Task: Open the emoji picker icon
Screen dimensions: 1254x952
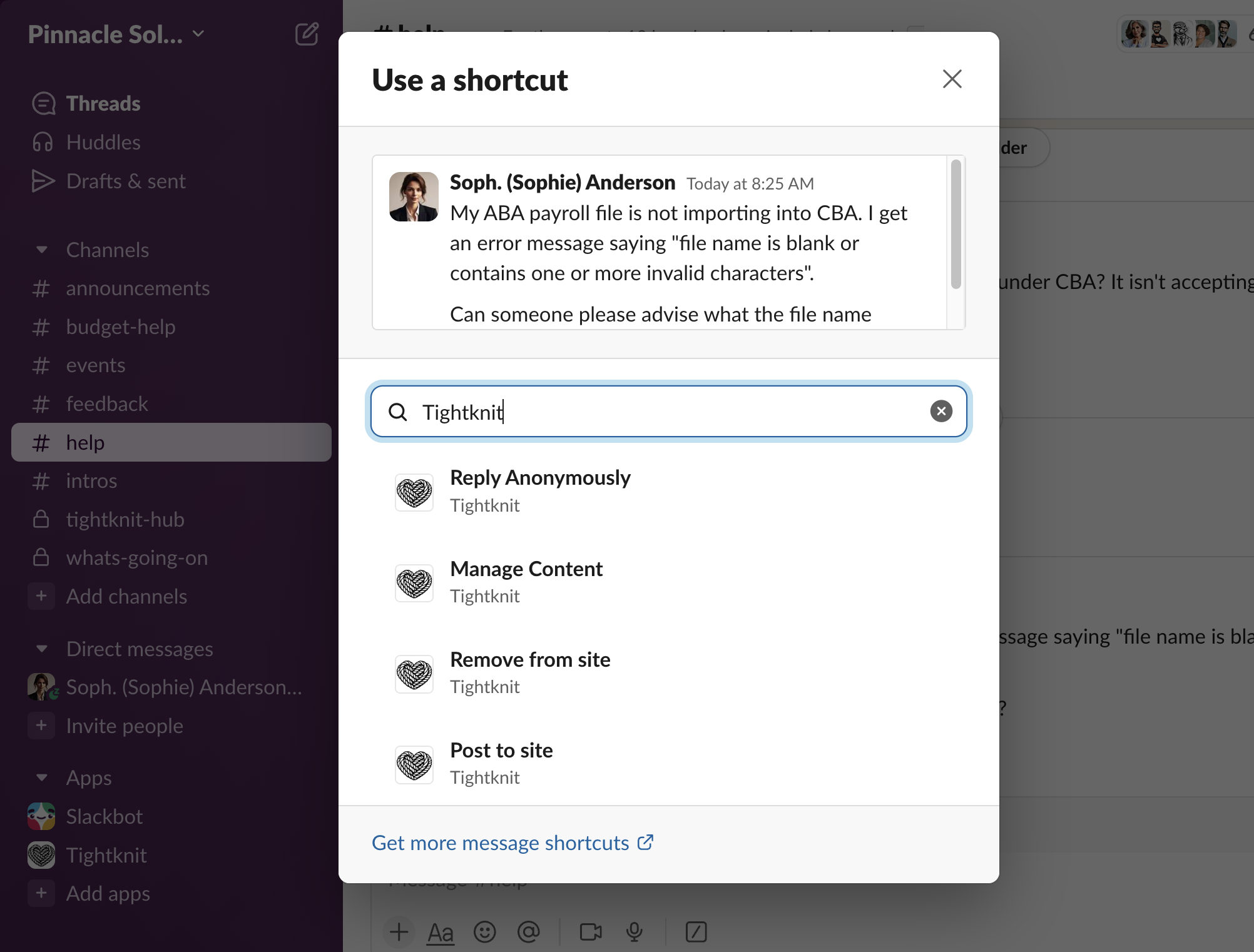Action: pyautogui.click(x=485, y=932)
